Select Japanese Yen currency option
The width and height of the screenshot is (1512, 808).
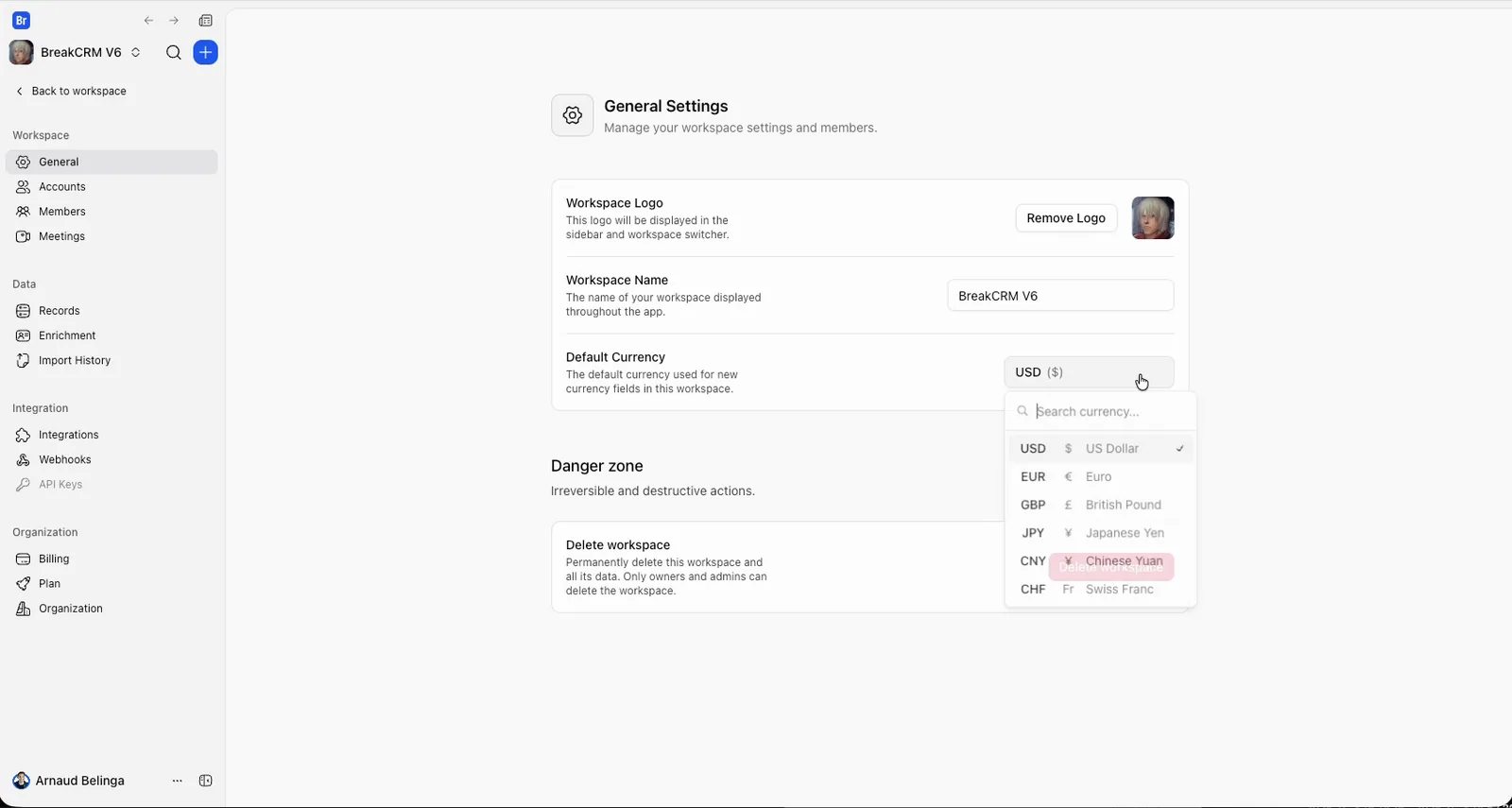pyautogui.click(x=1101, y=533)
